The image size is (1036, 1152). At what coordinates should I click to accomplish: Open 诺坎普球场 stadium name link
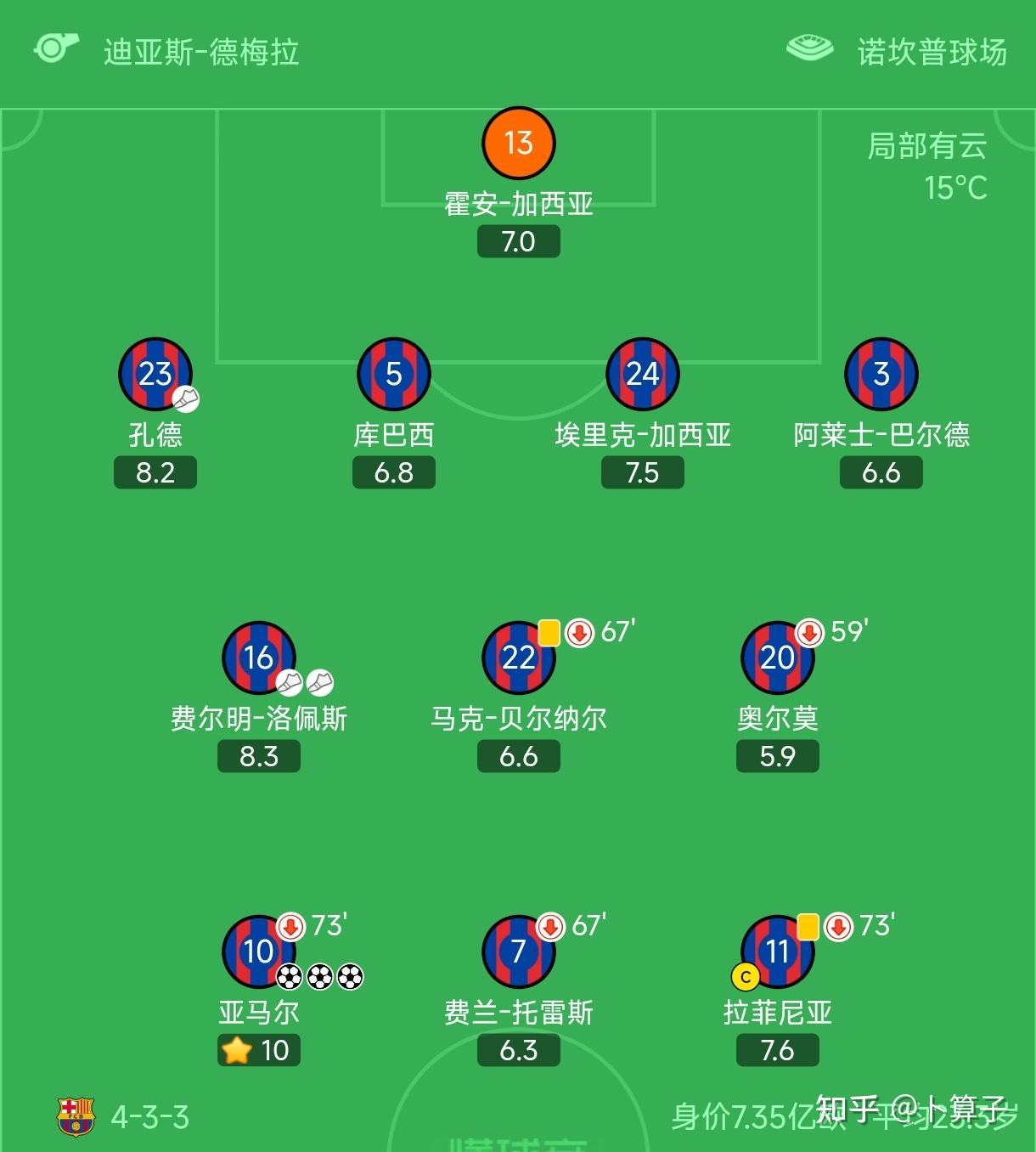[x=932, y=52]
